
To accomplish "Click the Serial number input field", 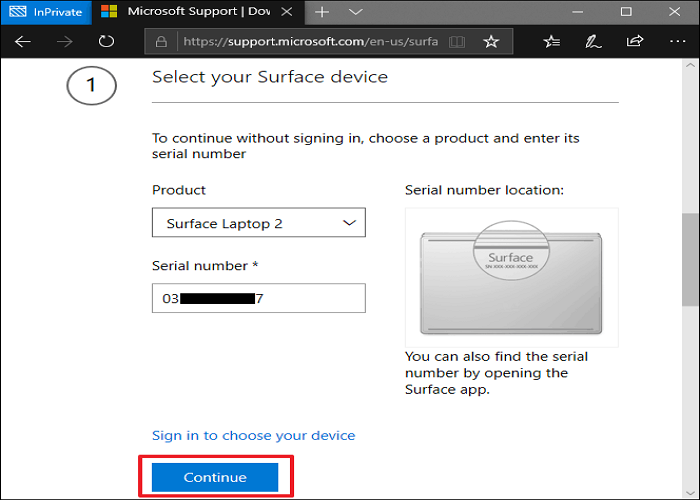I will [259, 298].
